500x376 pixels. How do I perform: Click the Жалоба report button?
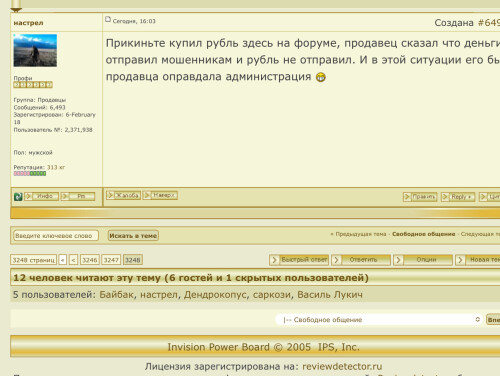[123, 195]
